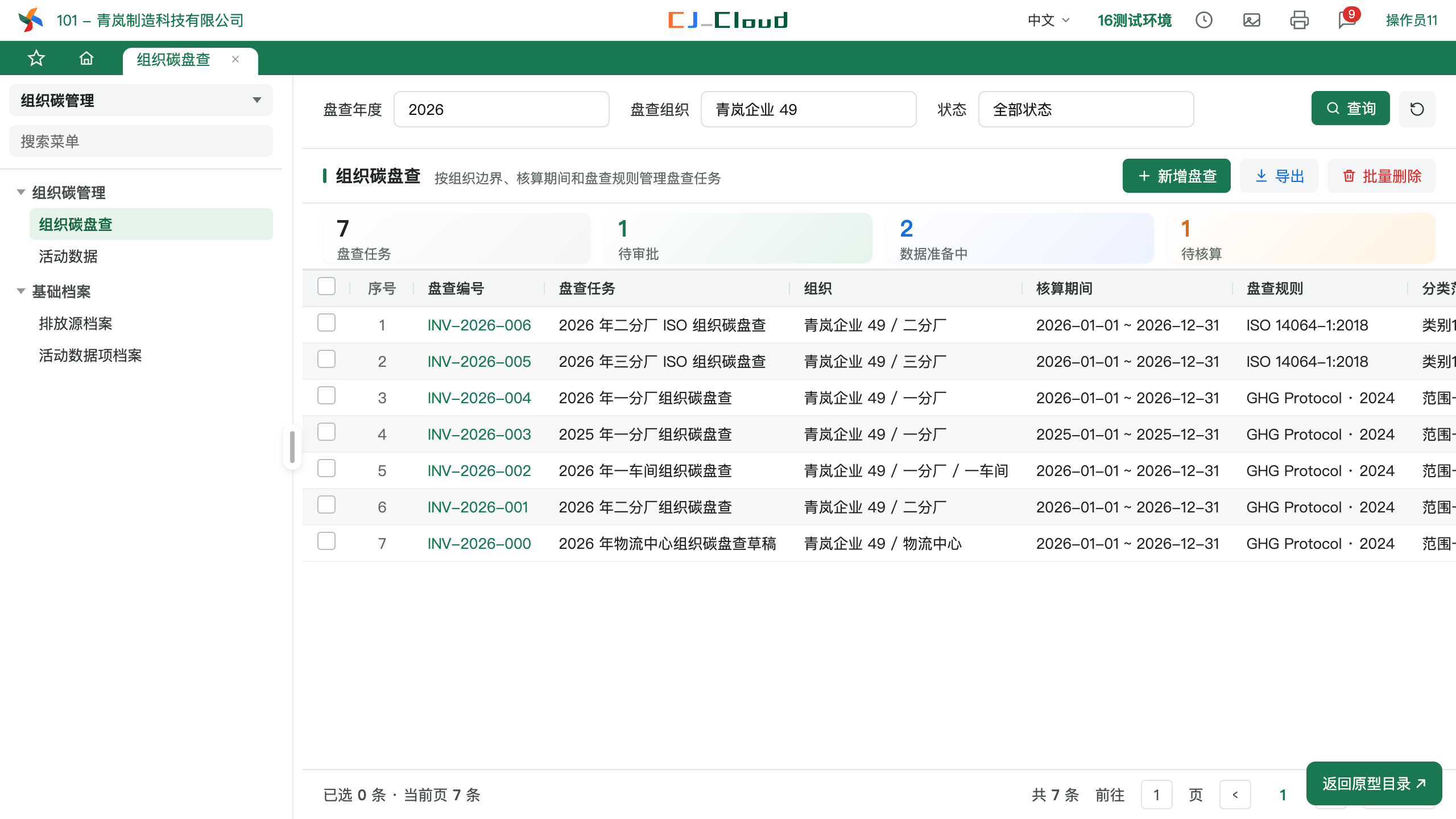This screenshot has height=819, width=1456.
Task: Click the reset refresh icon next to 查询
Action: pos(1417,109)
